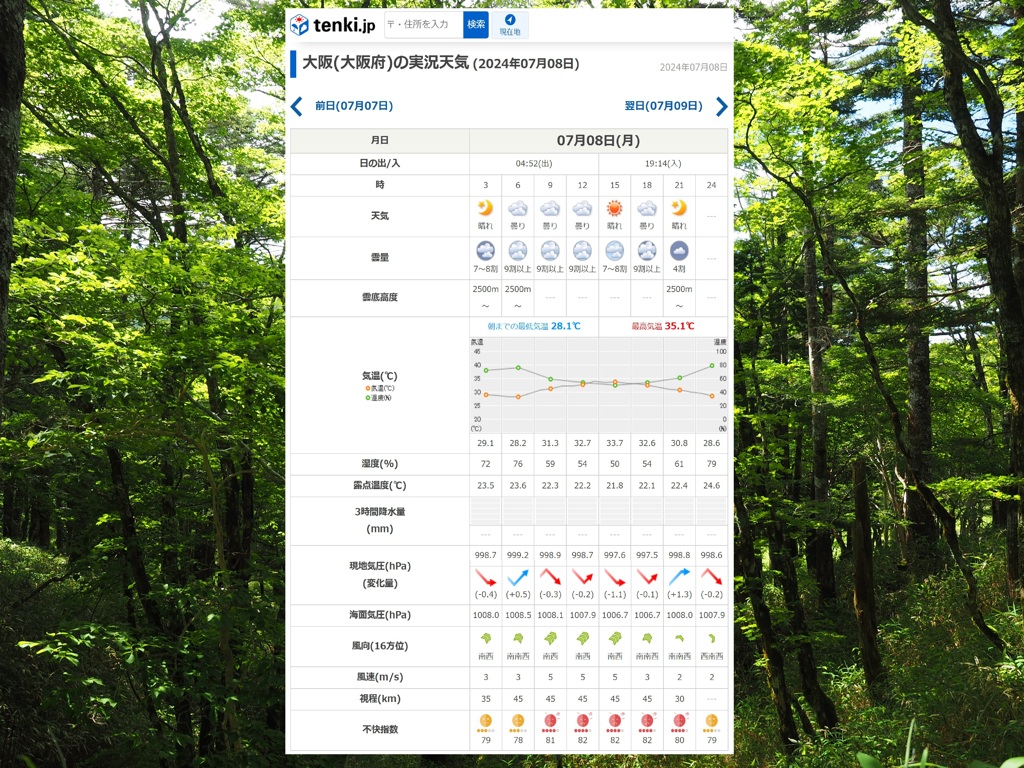Image resolution: width=1024 pixels, height=768 pixels.
Task: Click the discomfort index icon above 78
Action: pos(518,721)
